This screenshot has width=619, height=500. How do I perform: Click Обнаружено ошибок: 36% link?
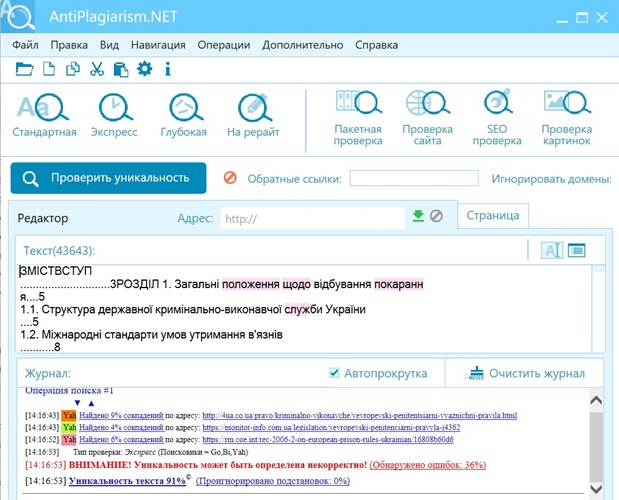coord(428,465)
